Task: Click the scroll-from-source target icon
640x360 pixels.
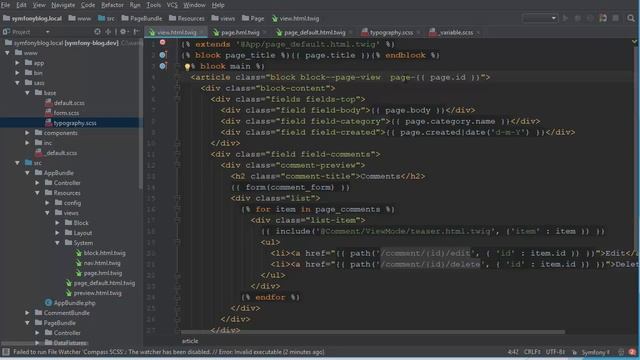Action: (97, 31)
